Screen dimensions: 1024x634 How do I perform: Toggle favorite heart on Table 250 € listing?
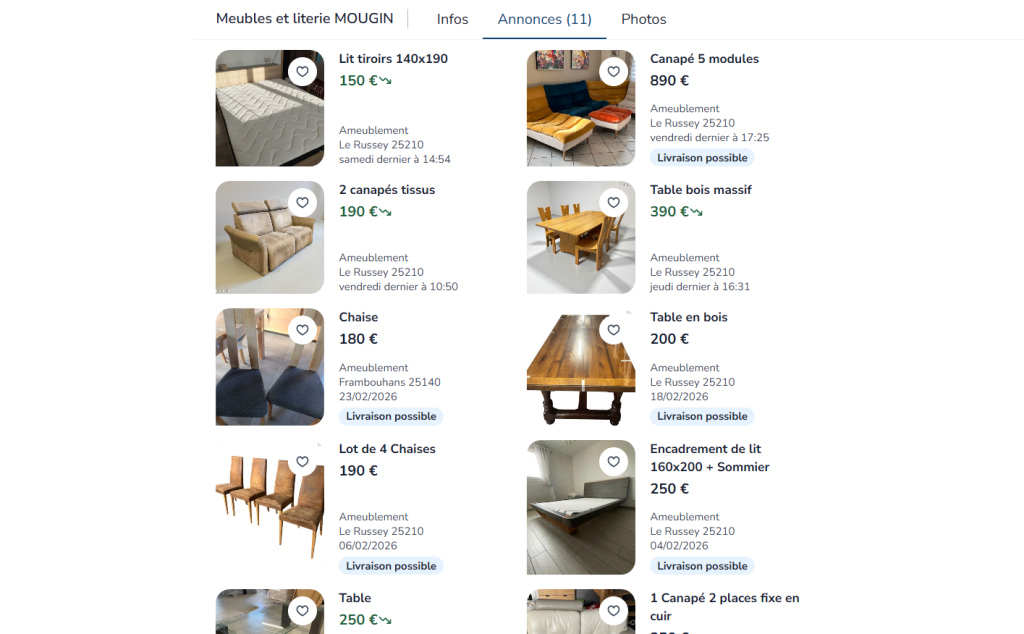[x=302, y=610]
